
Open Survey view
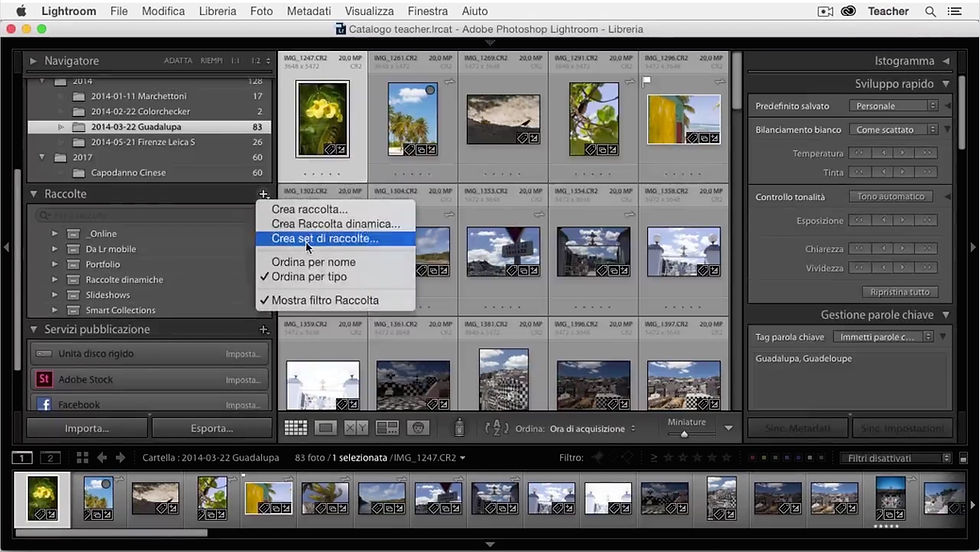[x=387, y=428]
